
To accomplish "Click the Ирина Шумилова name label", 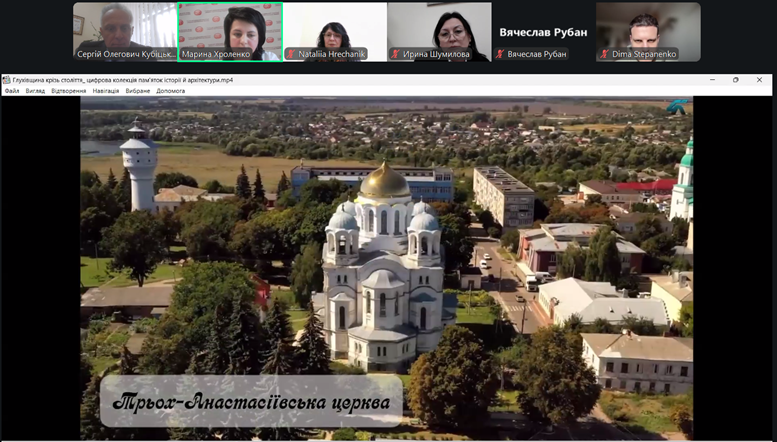I will tap(431, 54).
